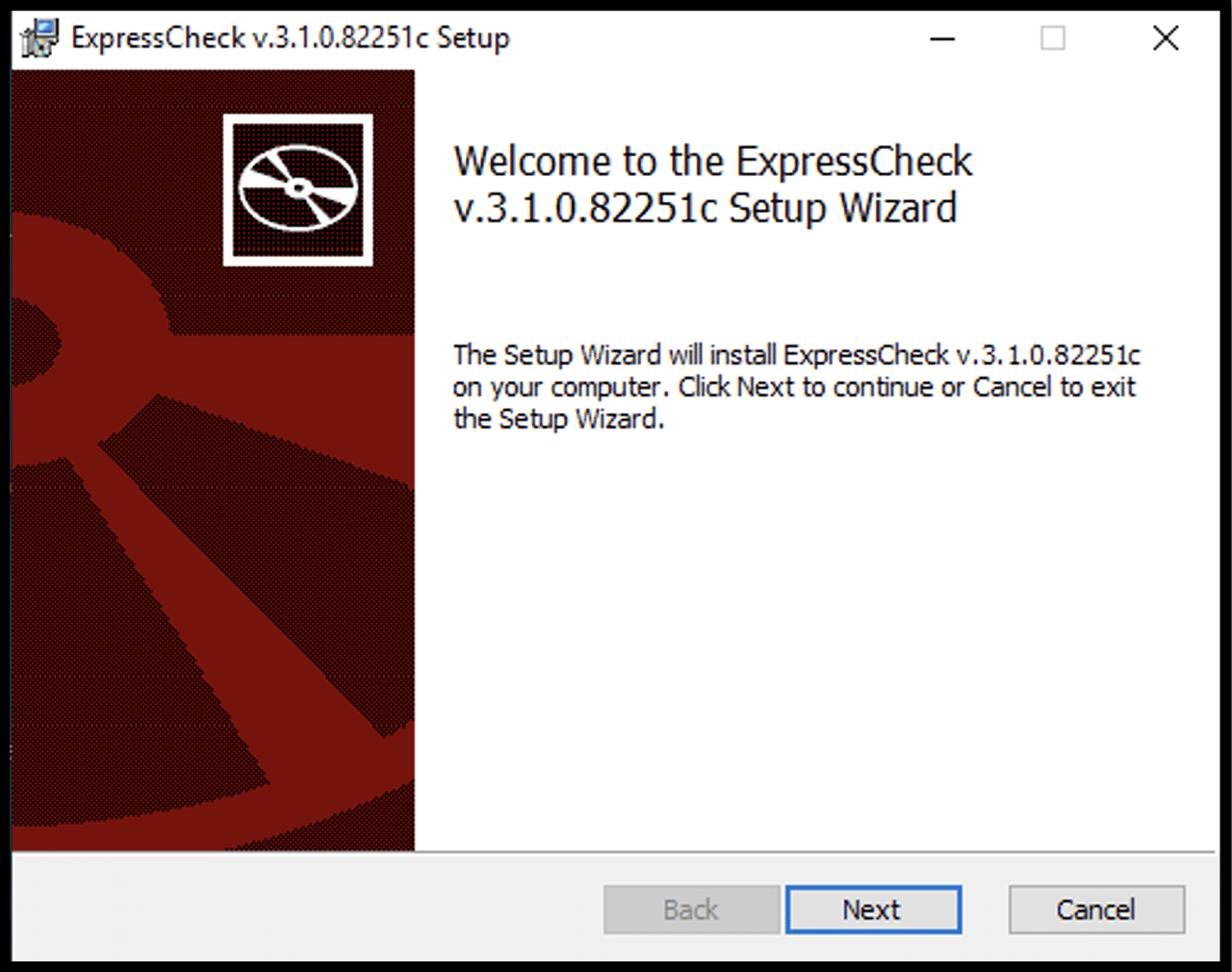Screen dimensions: 1232x972
Task: Minimize the ExpressCheck Setup window
Action: [x=942, y=38]
